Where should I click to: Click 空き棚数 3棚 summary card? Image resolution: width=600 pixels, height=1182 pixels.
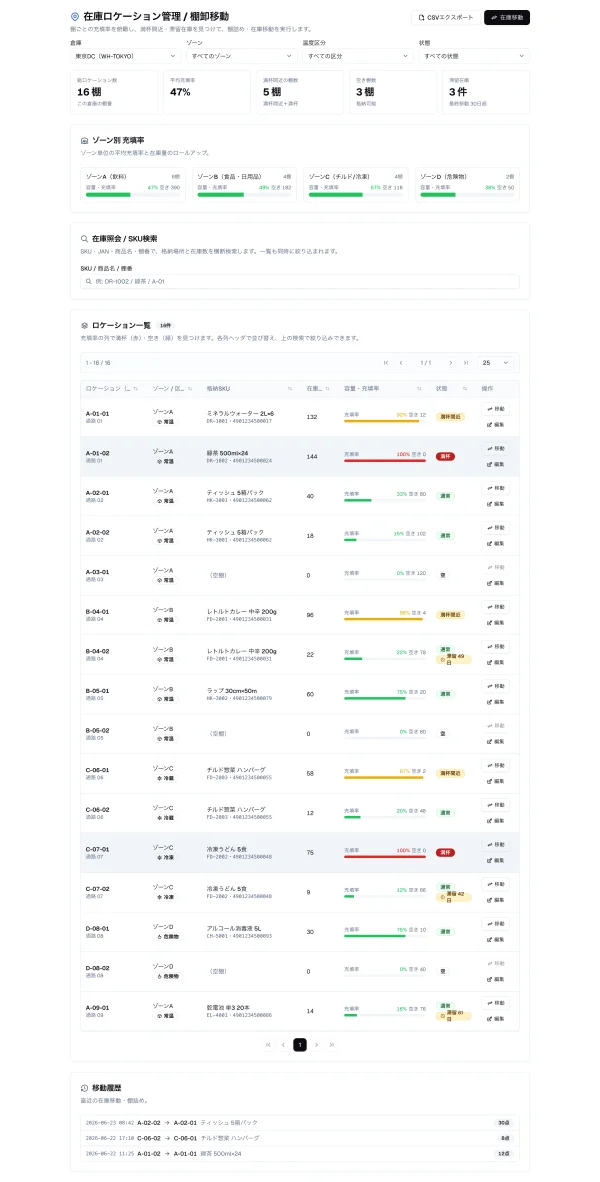[x=393, y=92]
